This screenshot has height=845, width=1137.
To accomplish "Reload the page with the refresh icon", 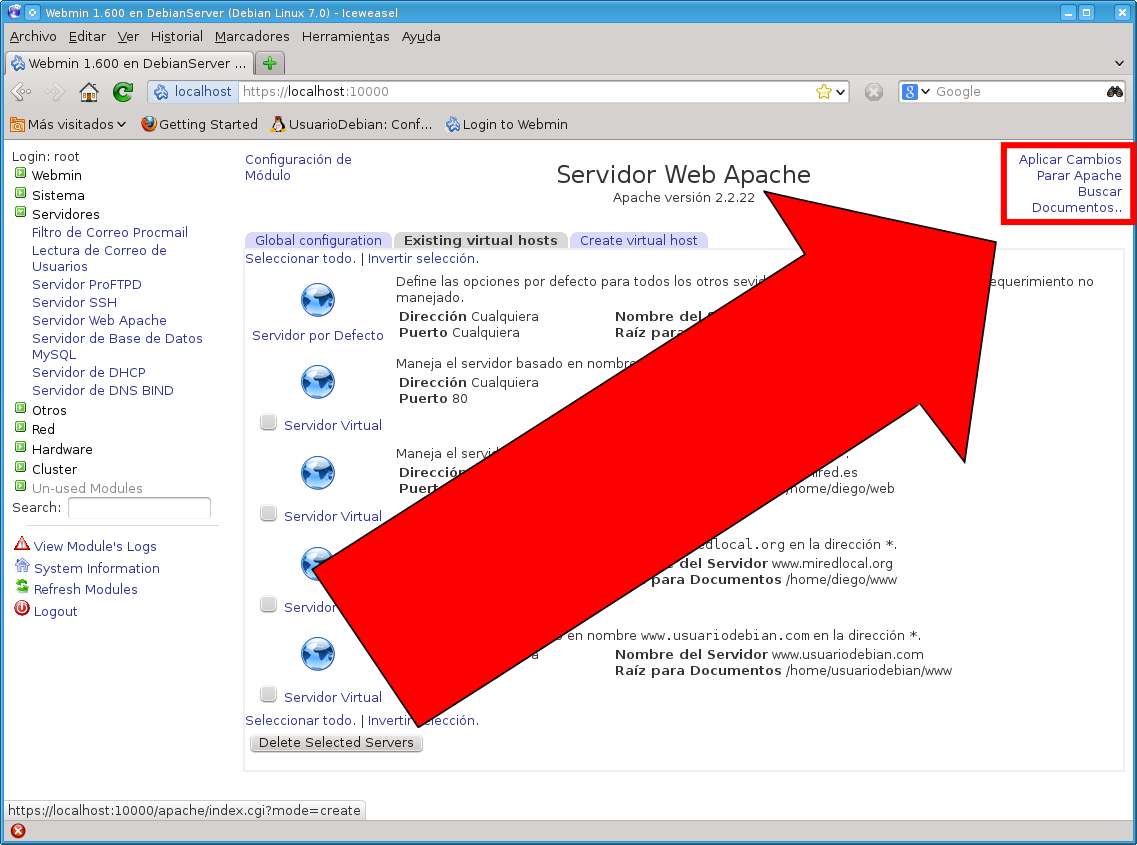I will coord(121,91).
